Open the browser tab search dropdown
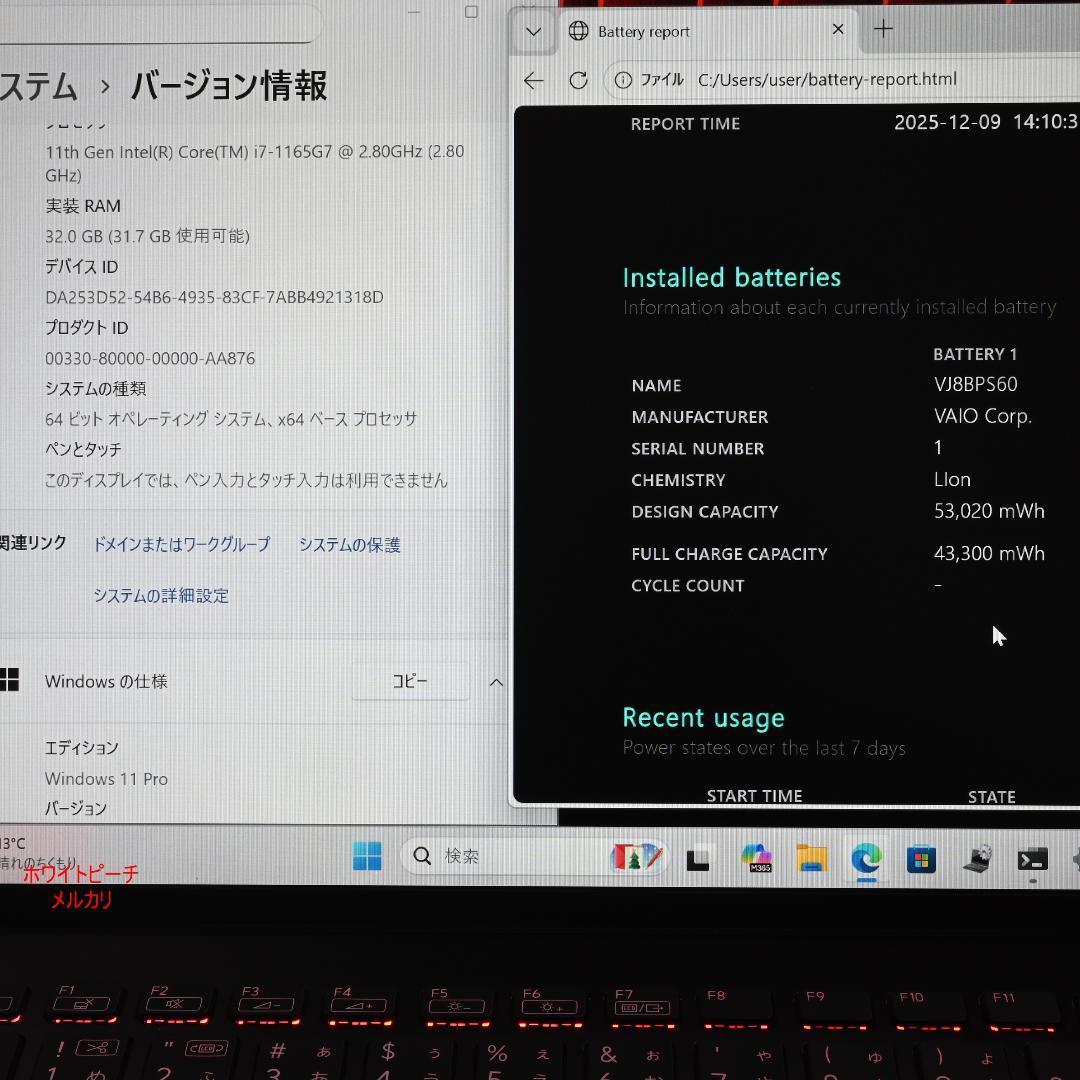The width and height of the screenshot is (1080, 1080). 533,31
